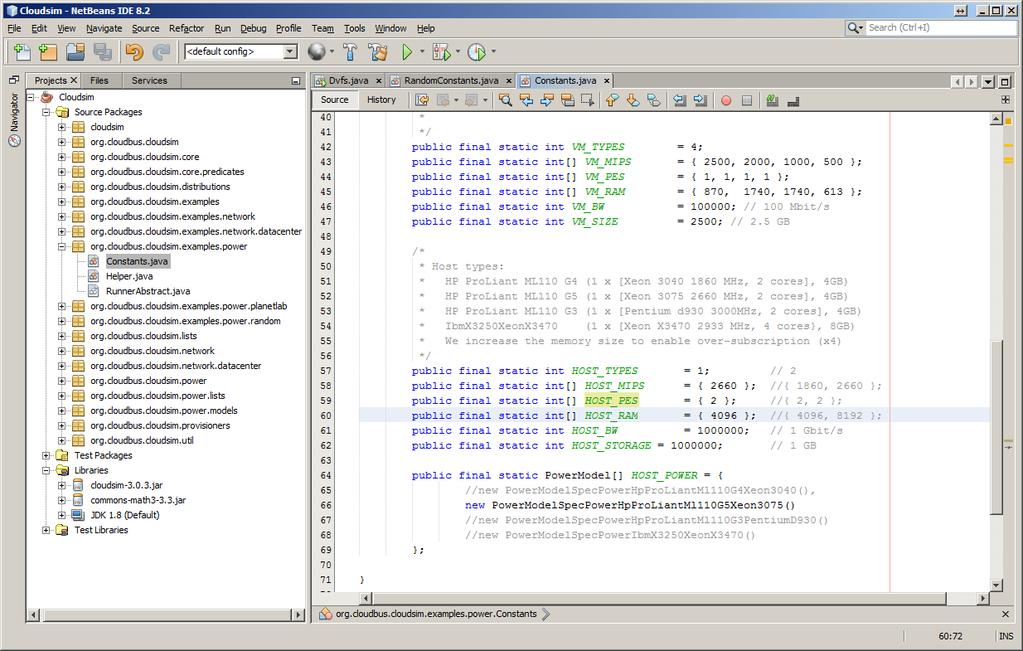Run the project with green play icon
1023x651 pixels.
click(x=407, y=52)
